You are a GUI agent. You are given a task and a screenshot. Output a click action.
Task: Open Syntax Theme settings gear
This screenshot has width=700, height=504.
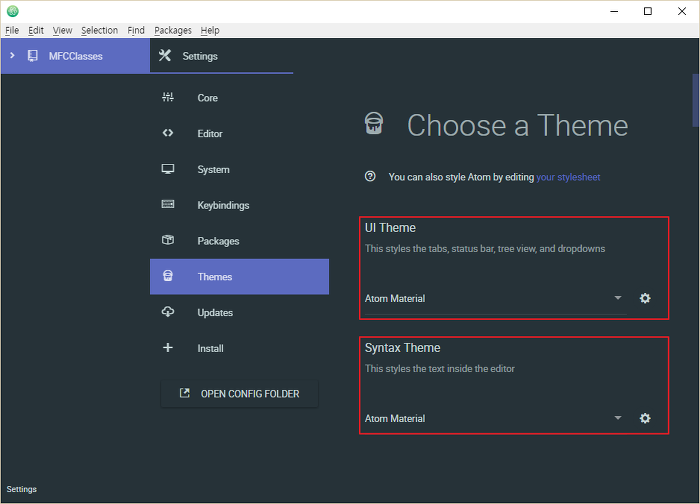pyautogui.click(x=645, y=418)
